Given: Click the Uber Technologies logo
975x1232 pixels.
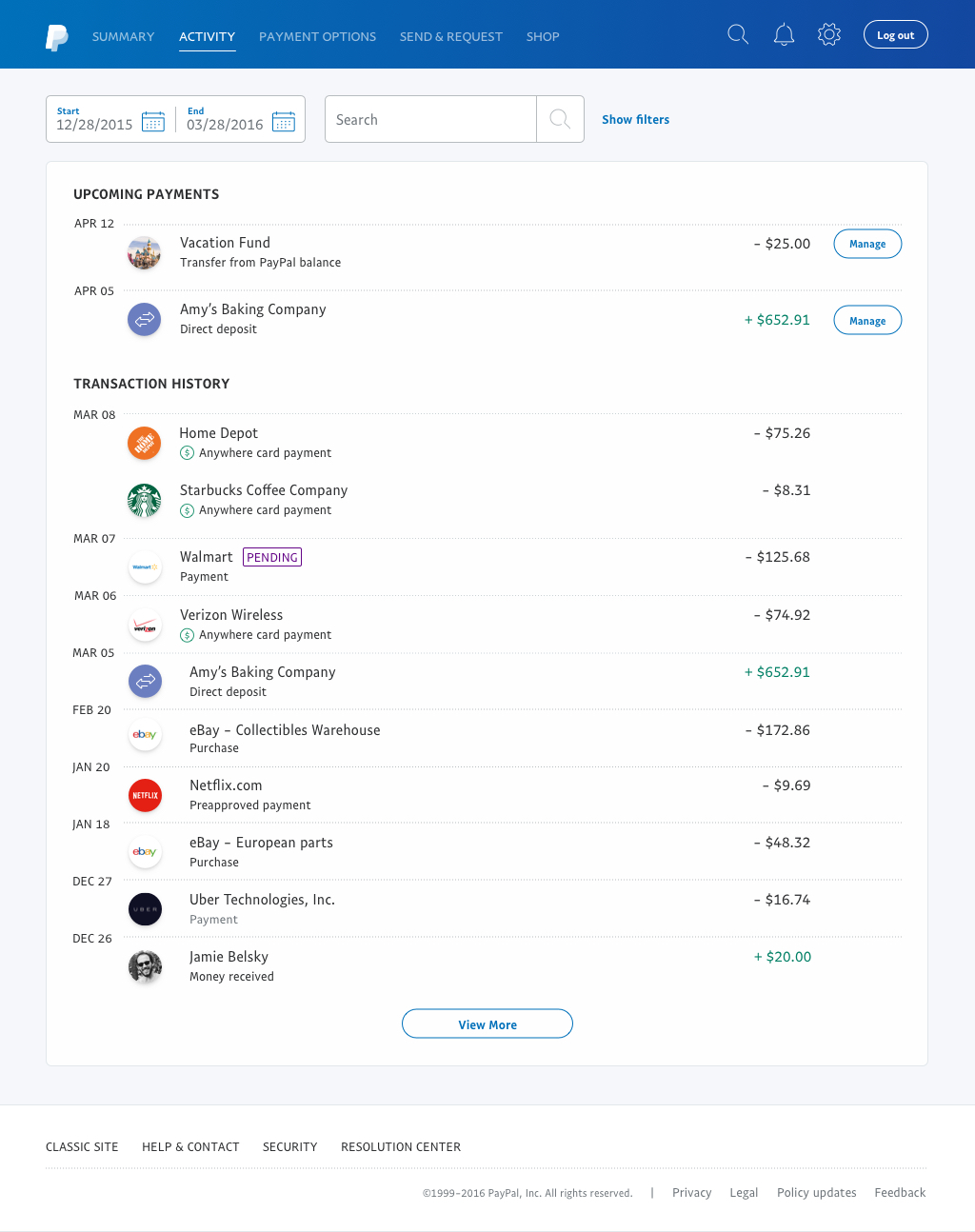Looking at the screenshot, I should [145, 909].
